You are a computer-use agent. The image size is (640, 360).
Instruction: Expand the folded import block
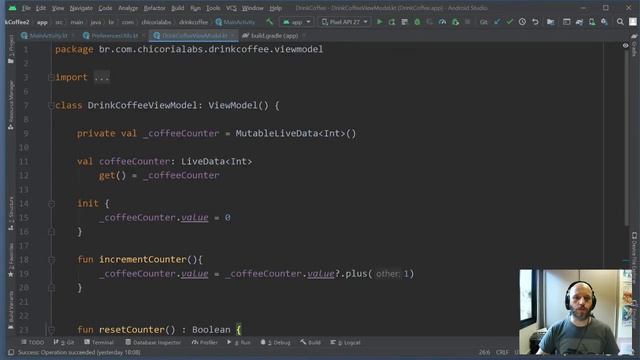point(102,77)
